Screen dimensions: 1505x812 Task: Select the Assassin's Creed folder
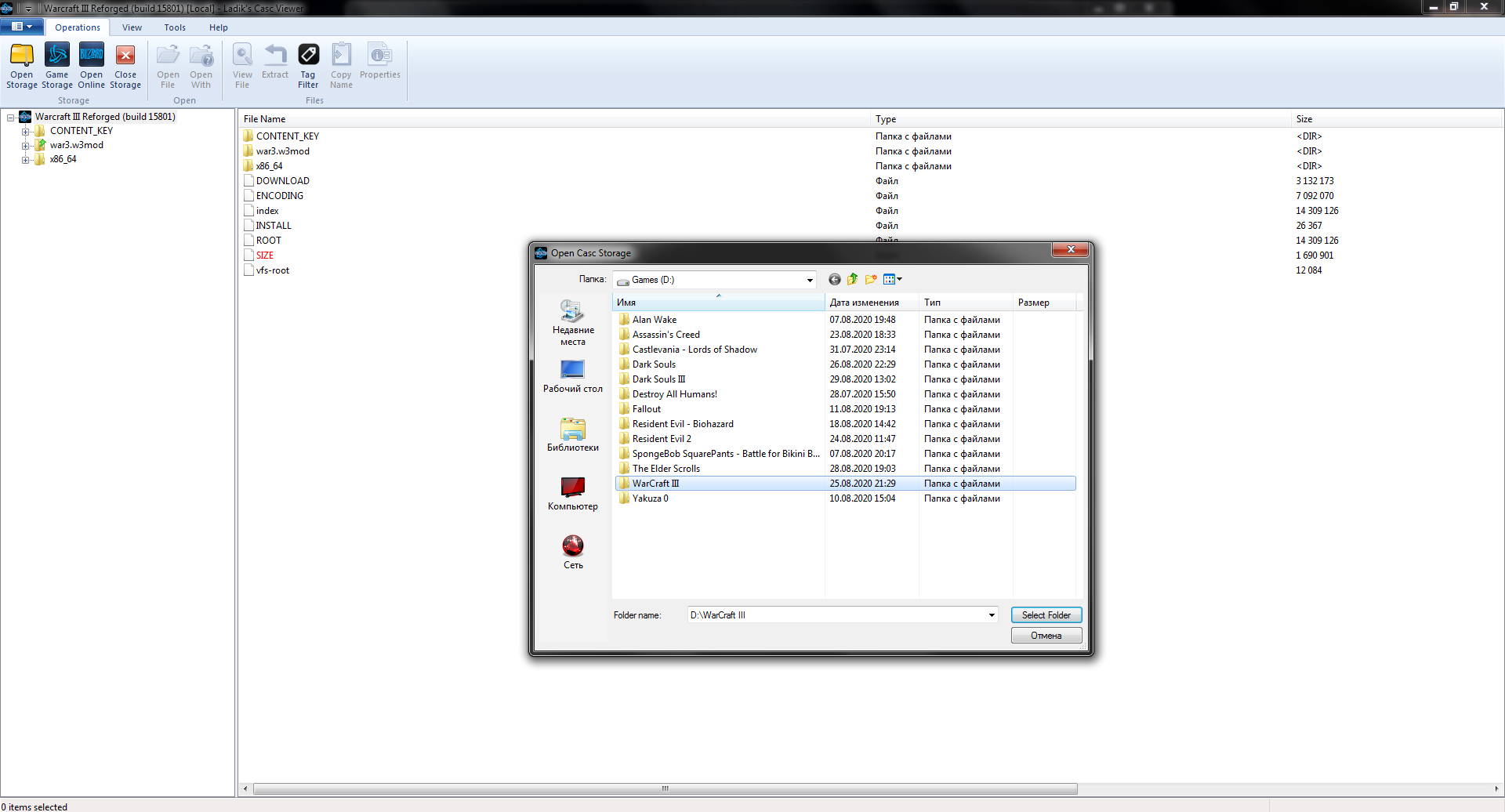click(x=666, y=335)
